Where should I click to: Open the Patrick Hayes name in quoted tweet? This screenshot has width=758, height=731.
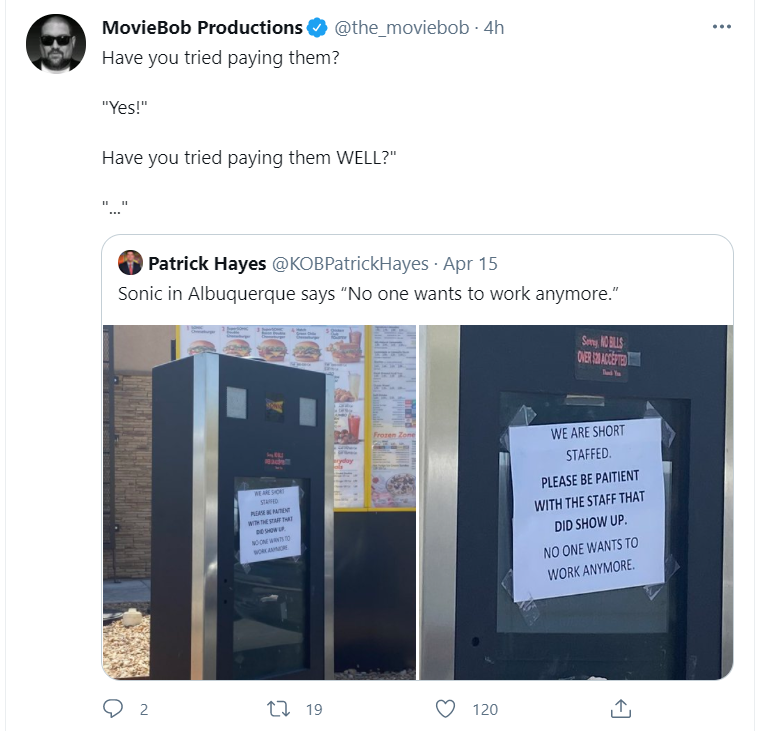[207, 263]
